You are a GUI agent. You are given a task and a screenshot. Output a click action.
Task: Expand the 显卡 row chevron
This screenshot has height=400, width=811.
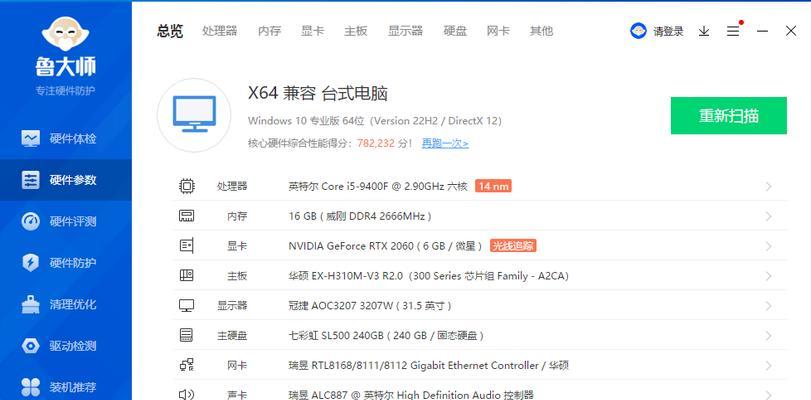(x=769, y=246)
